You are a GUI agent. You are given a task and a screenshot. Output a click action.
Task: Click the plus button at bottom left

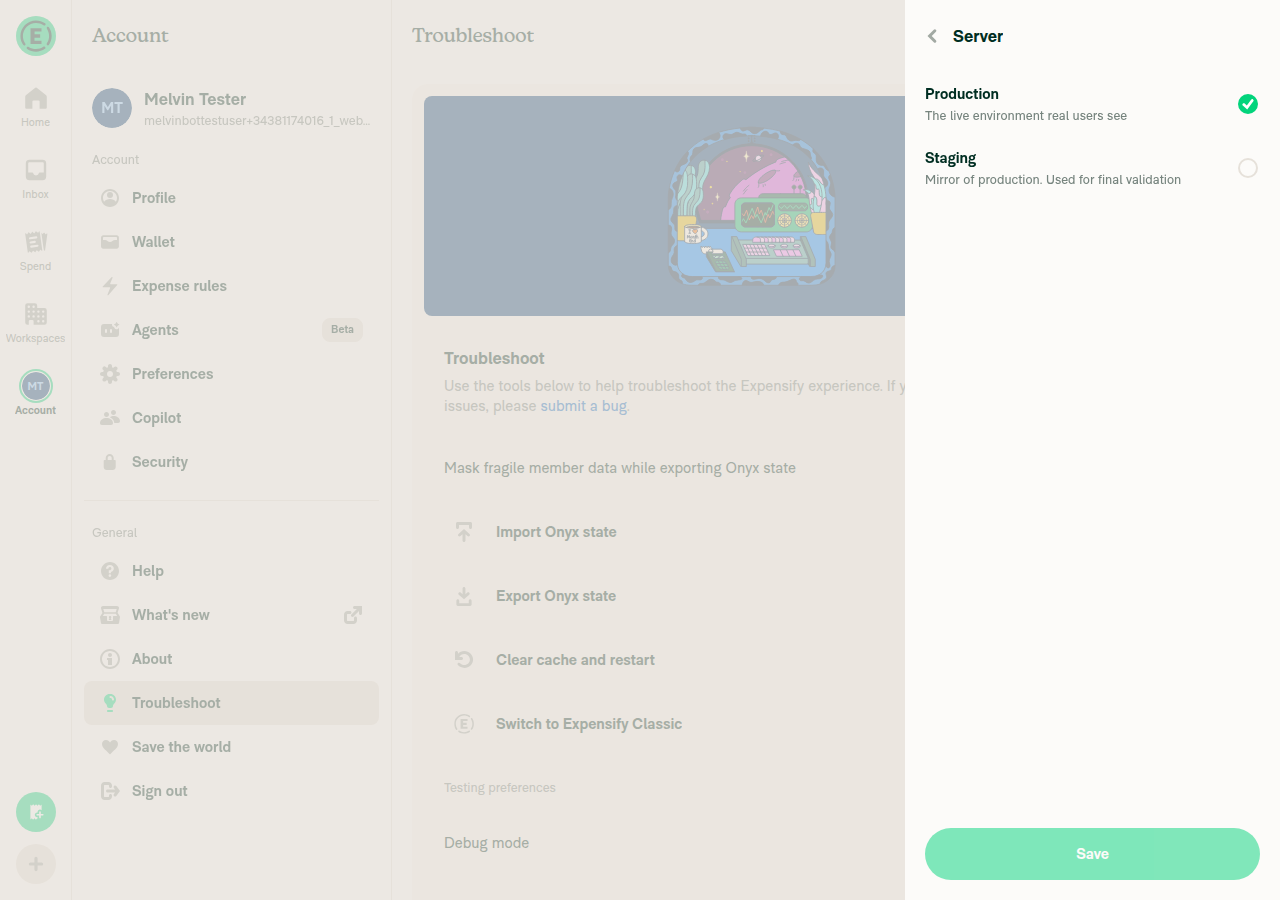(36, 864)
